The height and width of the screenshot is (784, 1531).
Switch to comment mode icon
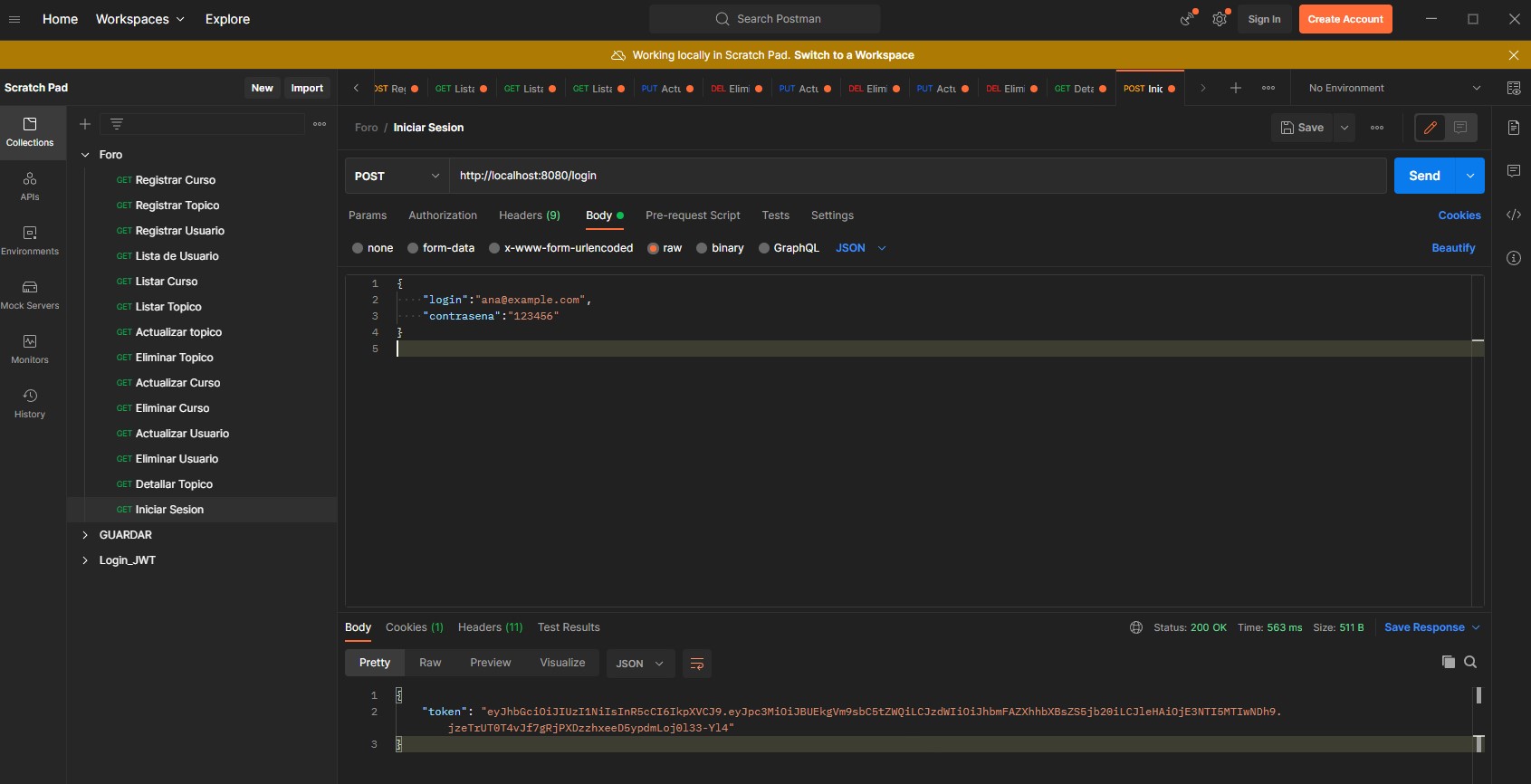[1460, 128]
